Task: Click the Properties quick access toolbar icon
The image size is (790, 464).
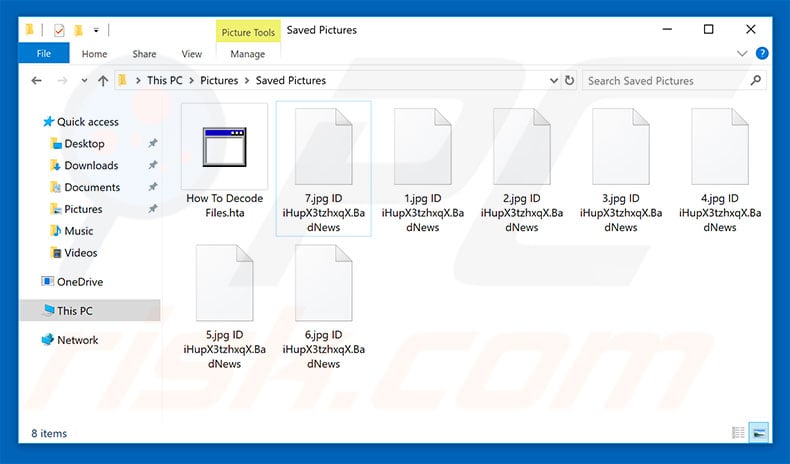Action: coord(59,31)
